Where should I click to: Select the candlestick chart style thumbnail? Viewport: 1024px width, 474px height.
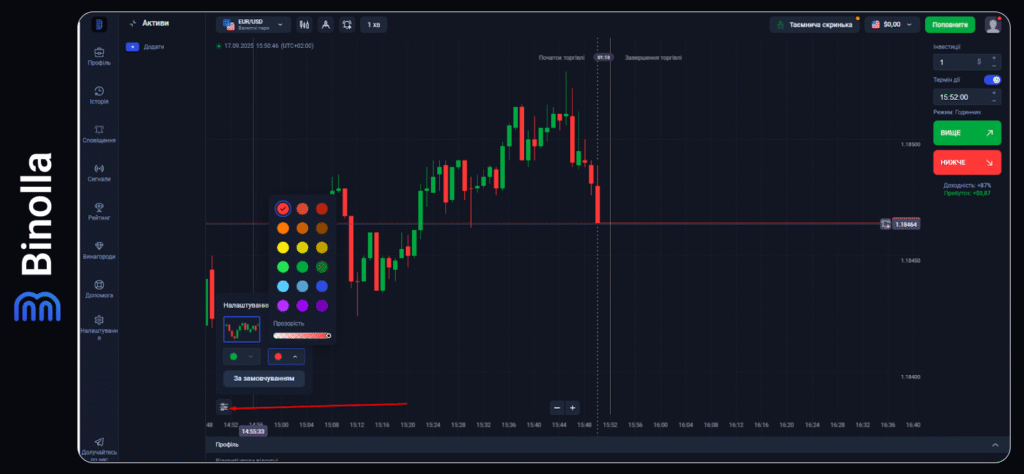coord(242,329)
